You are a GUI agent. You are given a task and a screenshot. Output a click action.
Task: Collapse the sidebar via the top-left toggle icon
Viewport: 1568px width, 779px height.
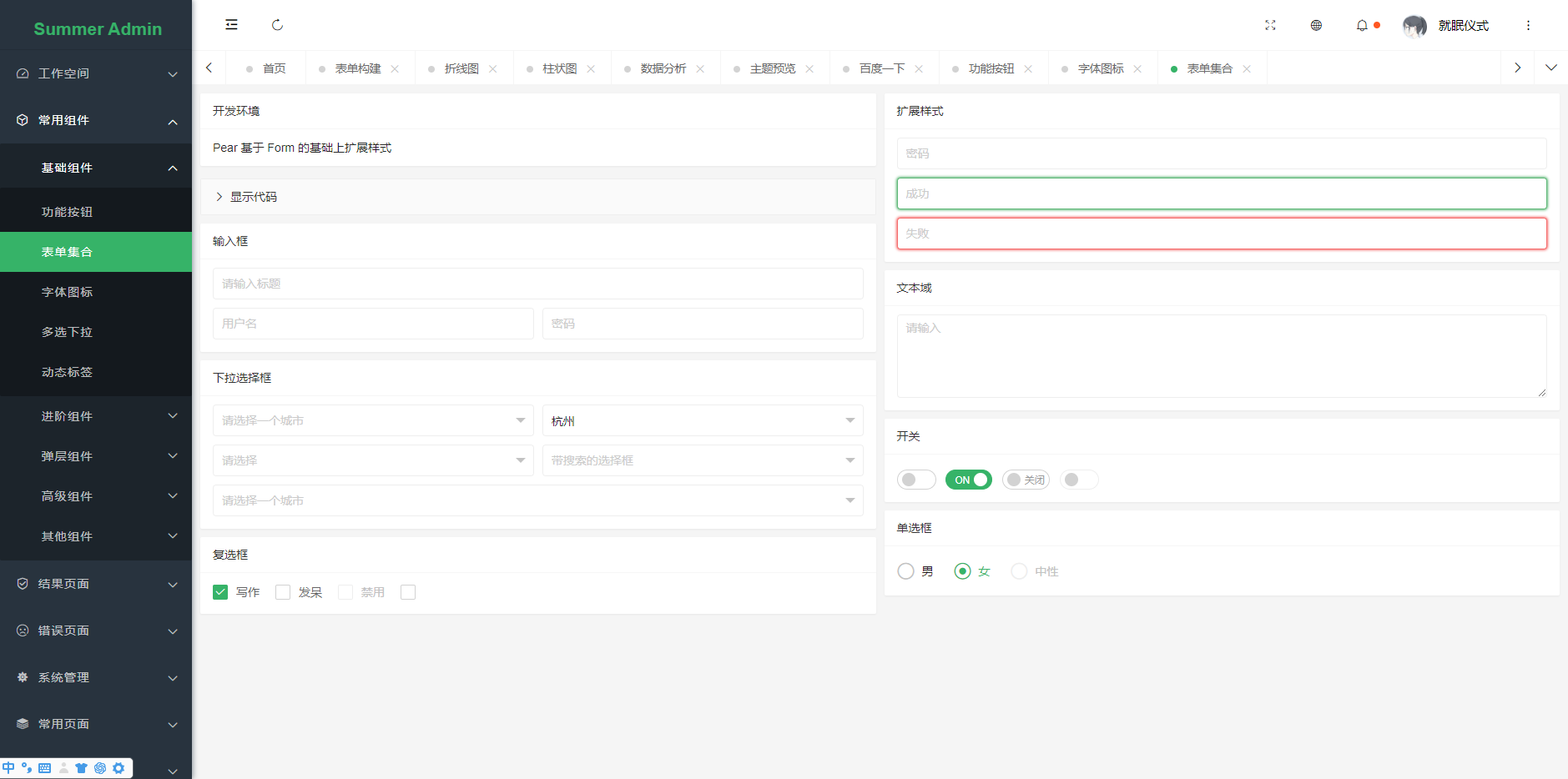point(231,24)
